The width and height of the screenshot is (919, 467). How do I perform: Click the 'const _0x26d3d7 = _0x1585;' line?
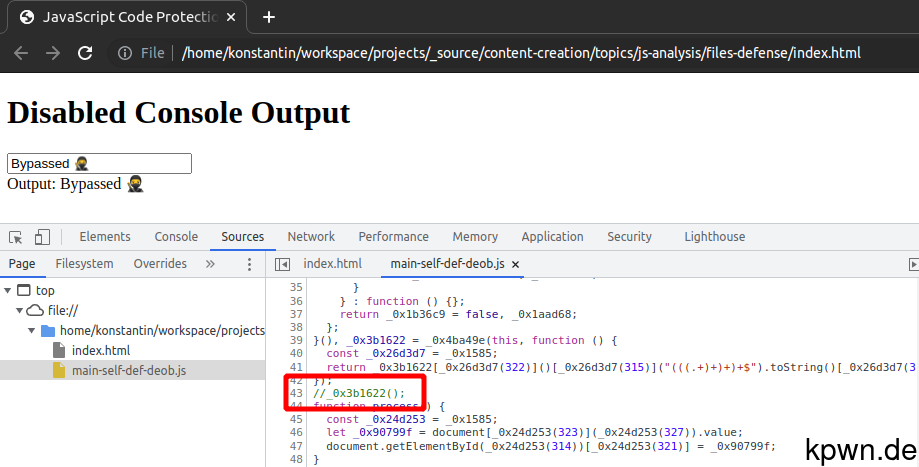[x=412, y=353]
